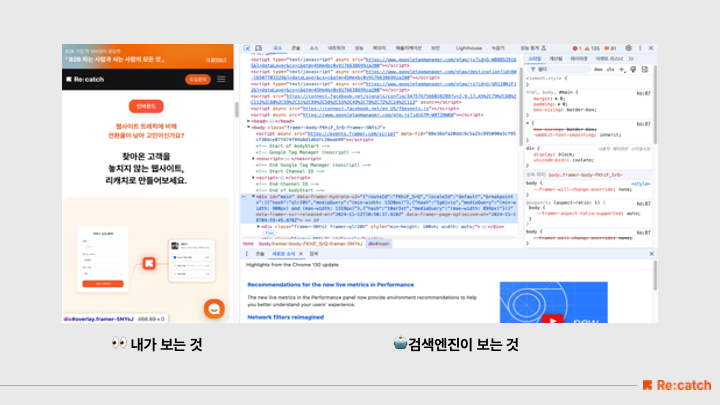Screen dimensions: 720x405
Task: Open the rendering emulations paintbrush icon
Action: 633,69
